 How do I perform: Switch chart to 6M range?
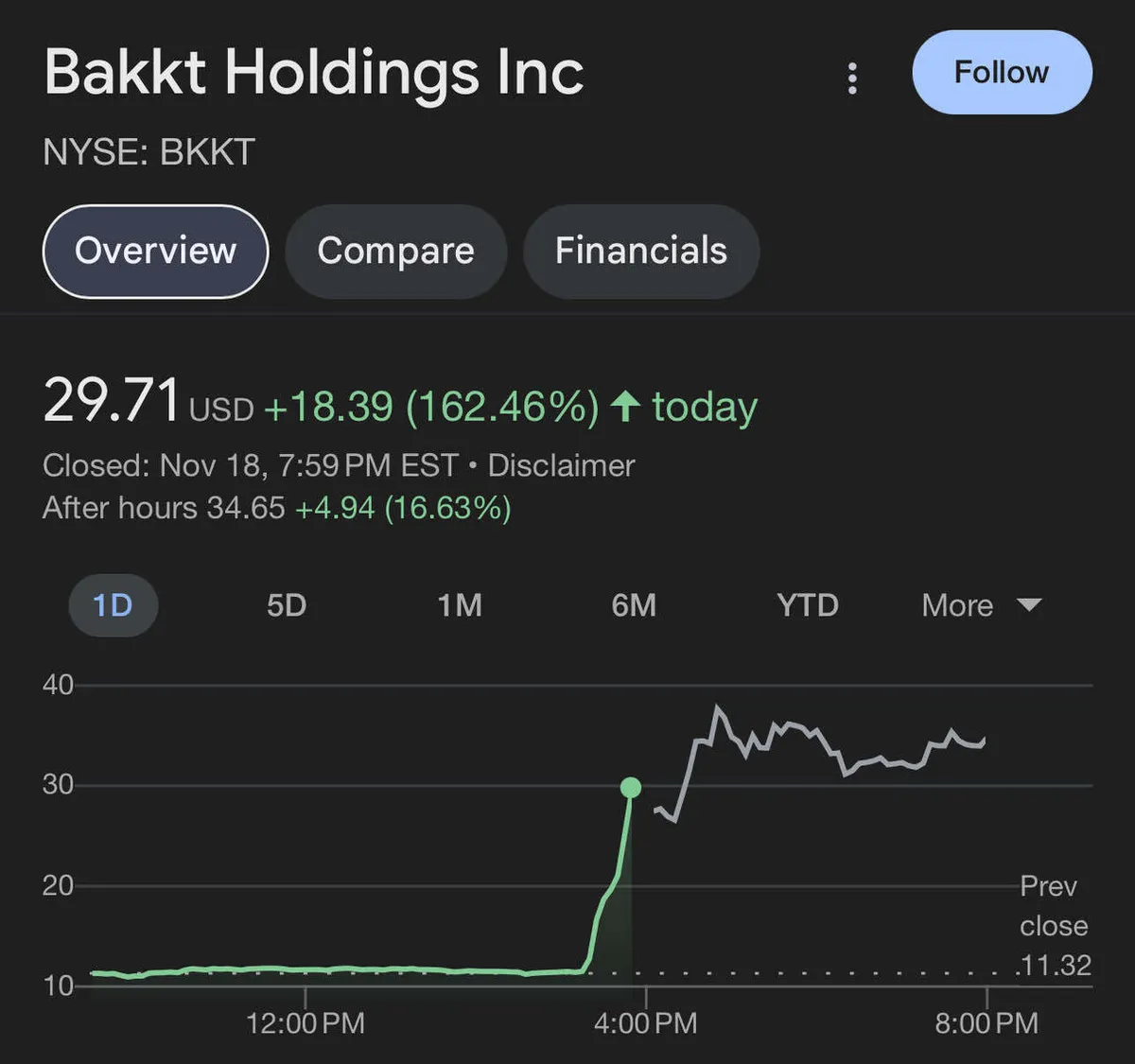point(634,605)
